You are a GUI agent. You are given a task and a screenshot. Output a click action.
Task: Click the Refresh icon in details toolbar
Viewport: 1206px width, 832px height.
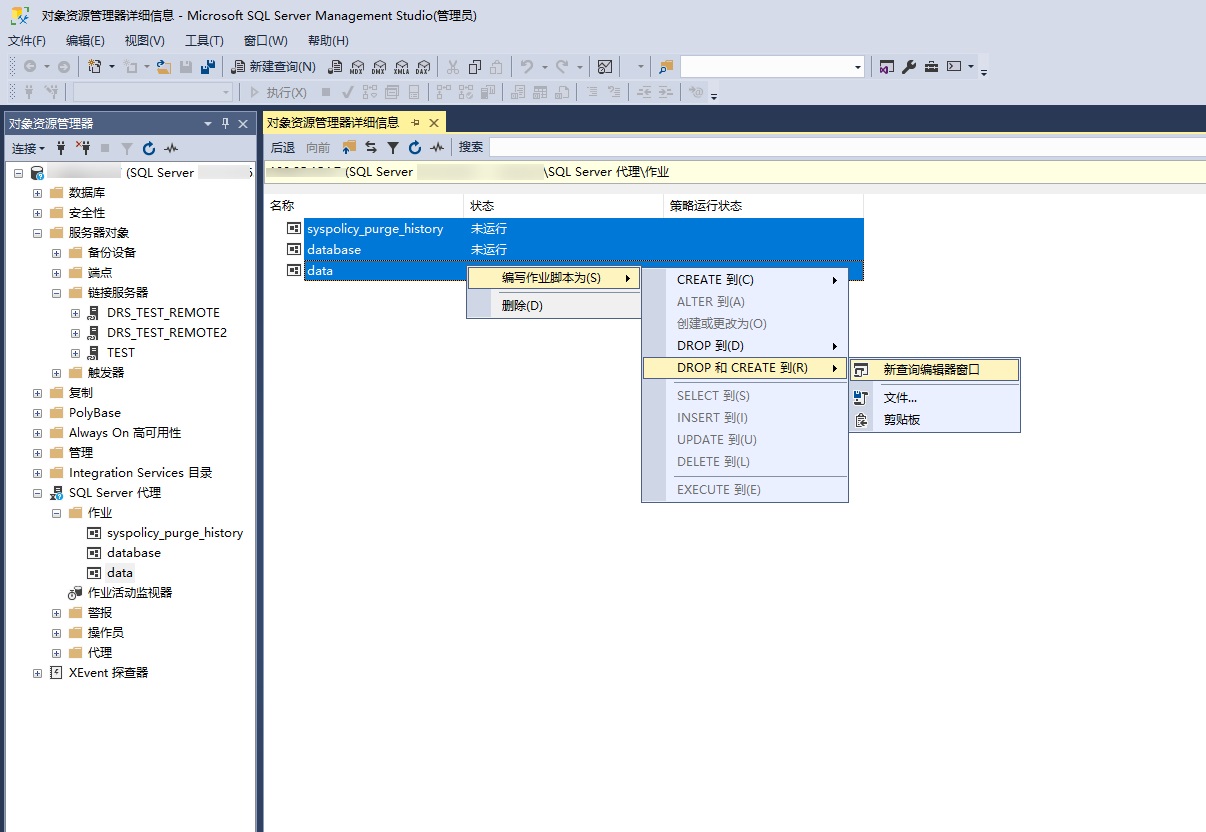[x=415, y=147]
